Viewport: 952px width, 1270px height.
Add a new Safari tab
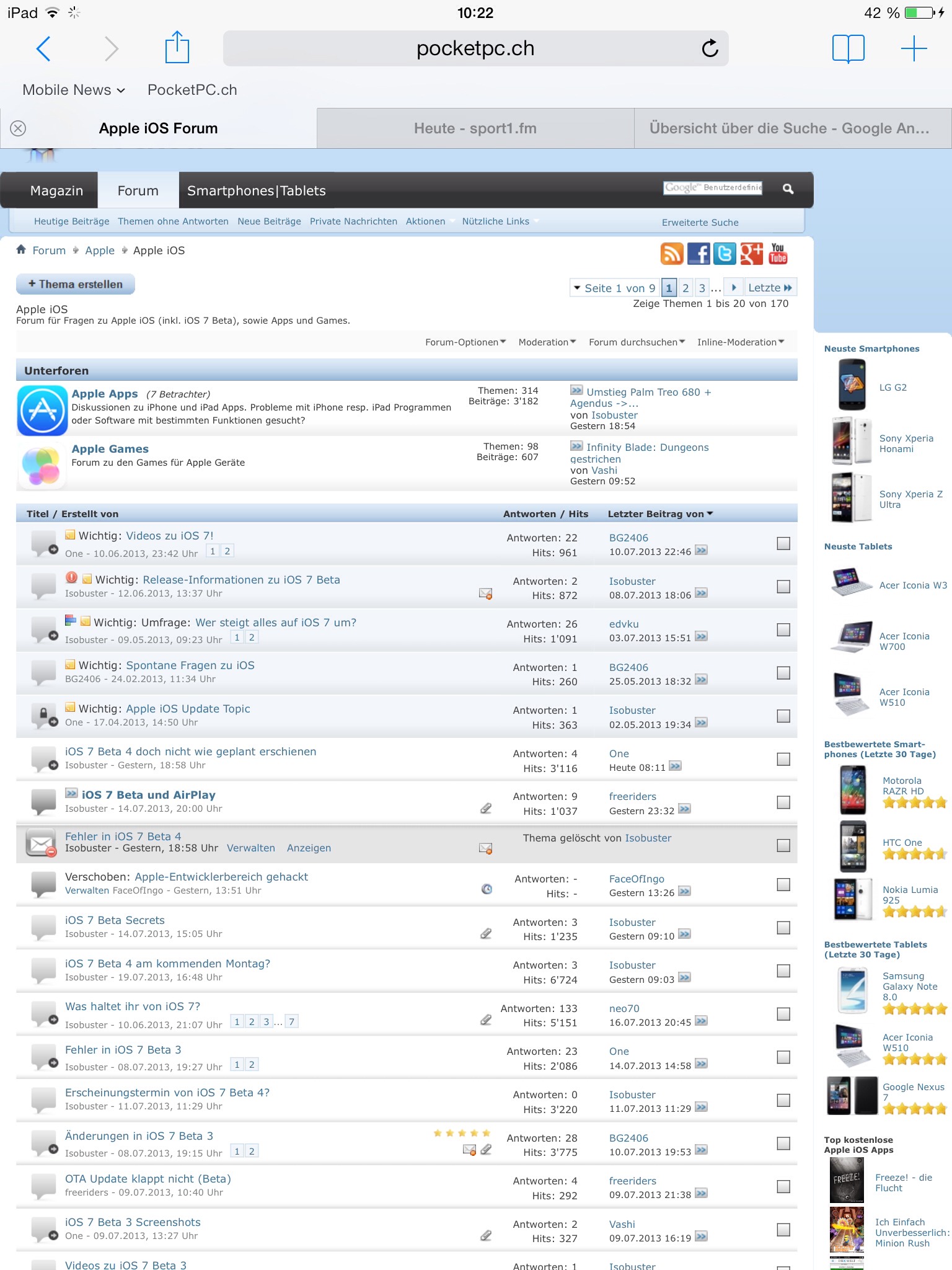(914, 48)
